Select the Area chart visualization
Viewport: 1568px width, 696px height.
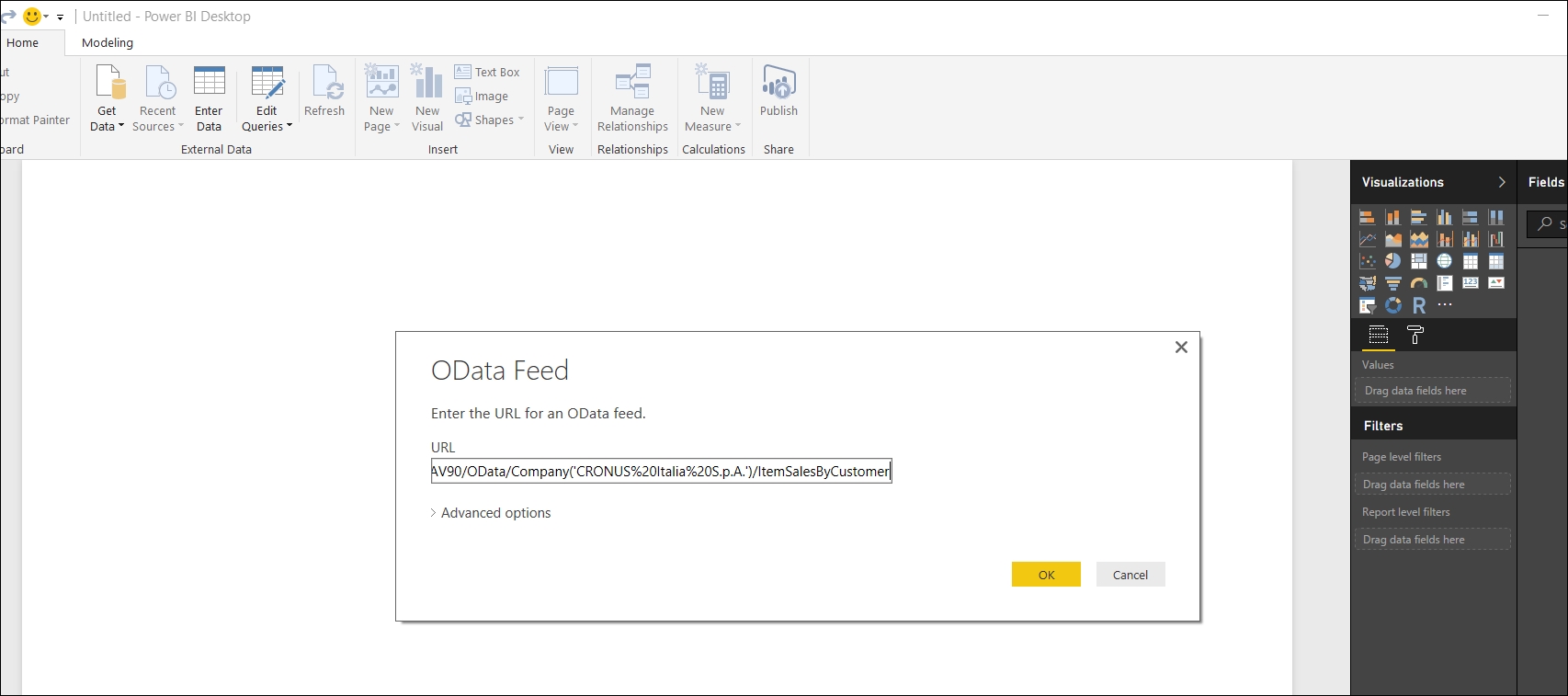(1393, 239)
